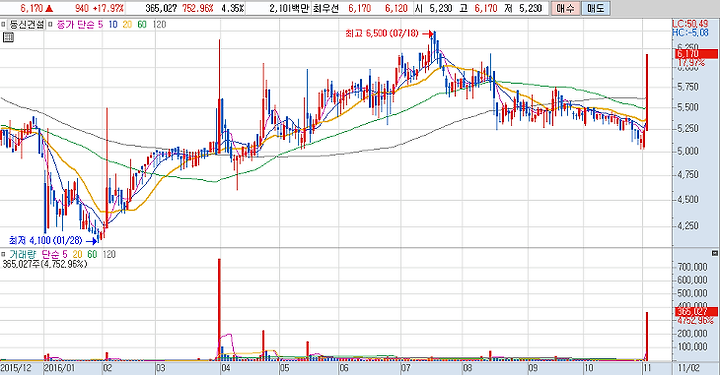Toggle the price 120-day moving average
This screenshot has width=720, height=375.
click(x=159, y=24)
